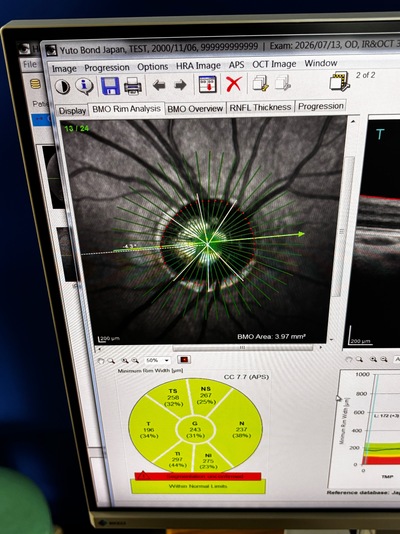Click the red square button beside 50% box
This screenshot has width=400, height=534.
click(x=184, y=359)
